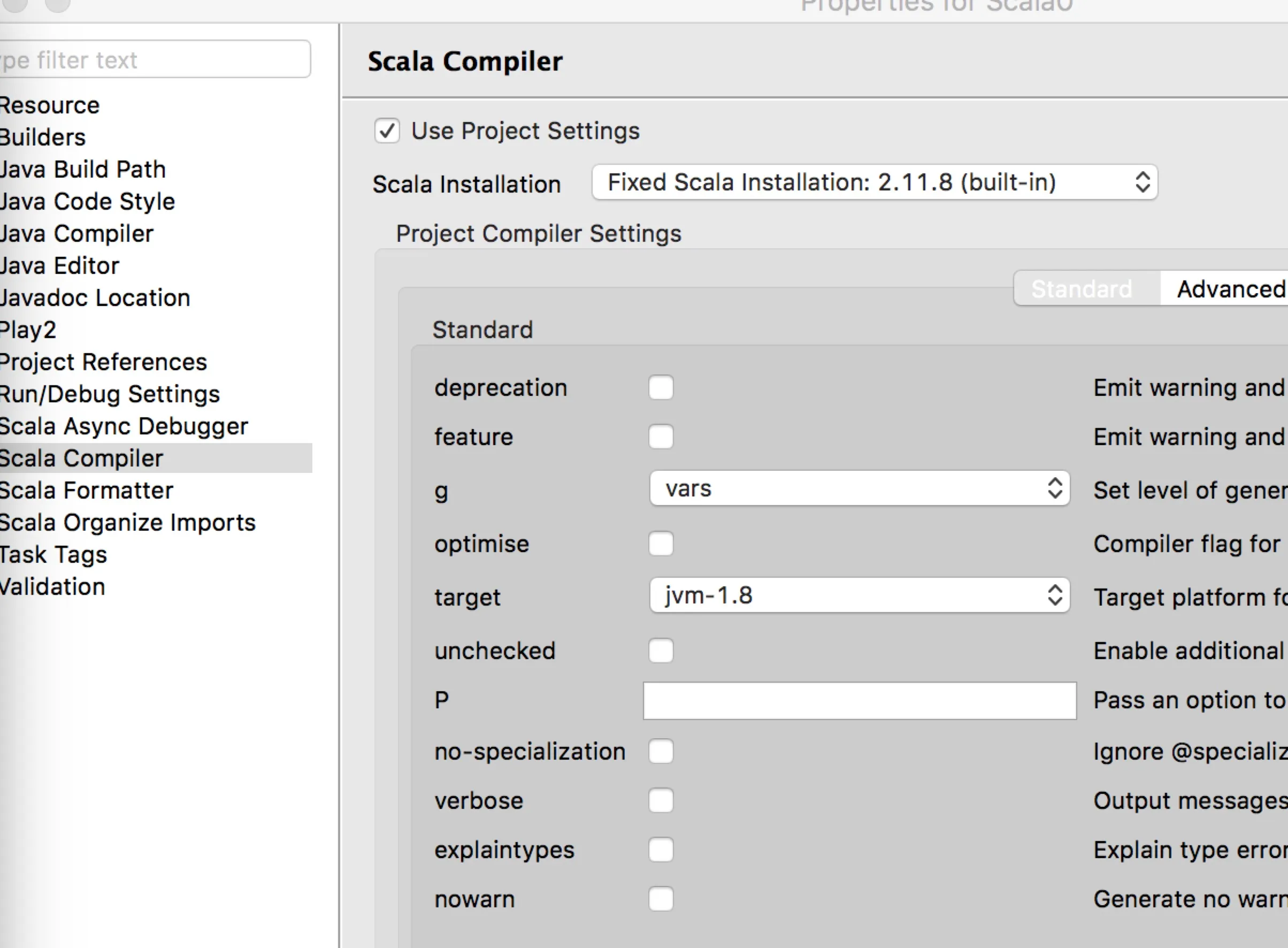The width and height of the screenshot is (1288, 948).
Task: Open the target jvm-1.8 dropdown
Action: pos(859,595)
